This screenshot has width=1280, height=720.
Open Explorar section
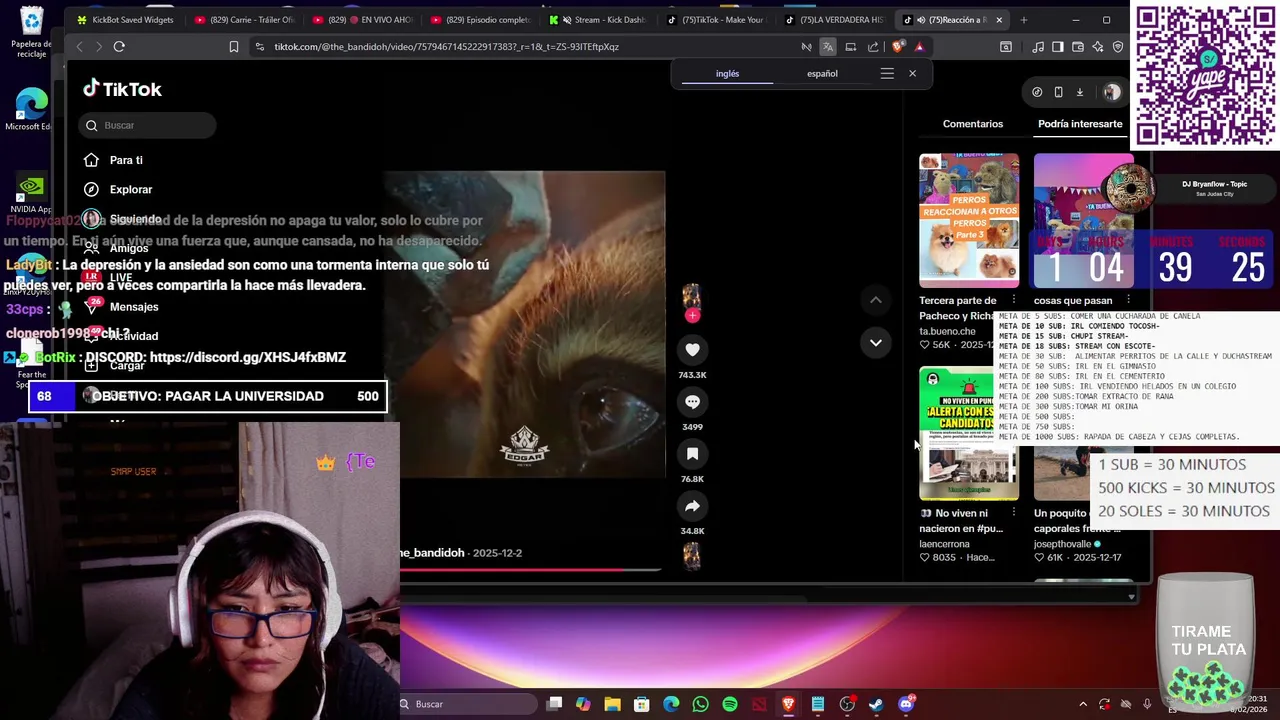point(131,189)
